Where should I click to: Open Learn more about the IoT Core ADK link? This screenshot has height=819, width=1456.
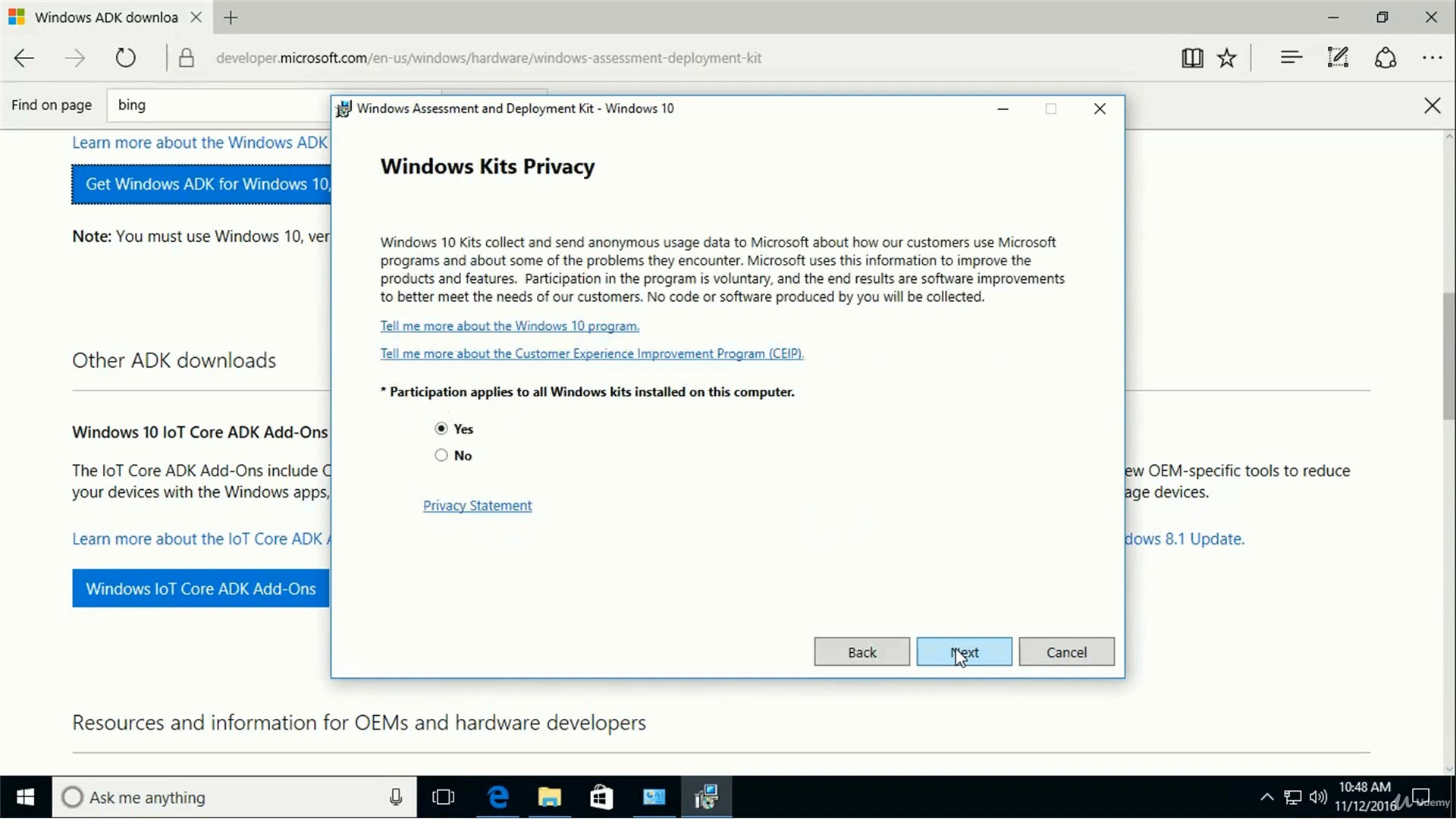pyautogui.click(x=201, y=539)
